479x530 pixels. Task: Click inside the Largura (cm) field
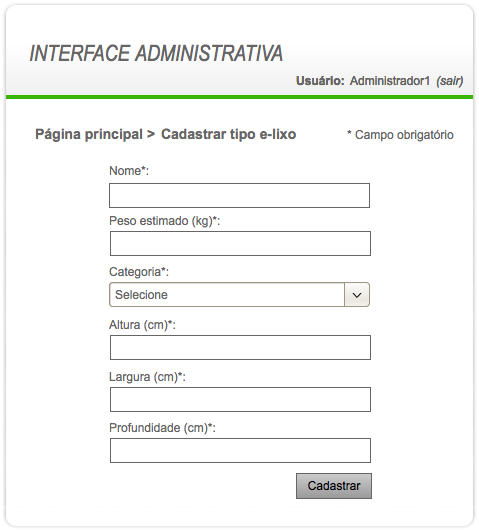click(x=240, y=399)
